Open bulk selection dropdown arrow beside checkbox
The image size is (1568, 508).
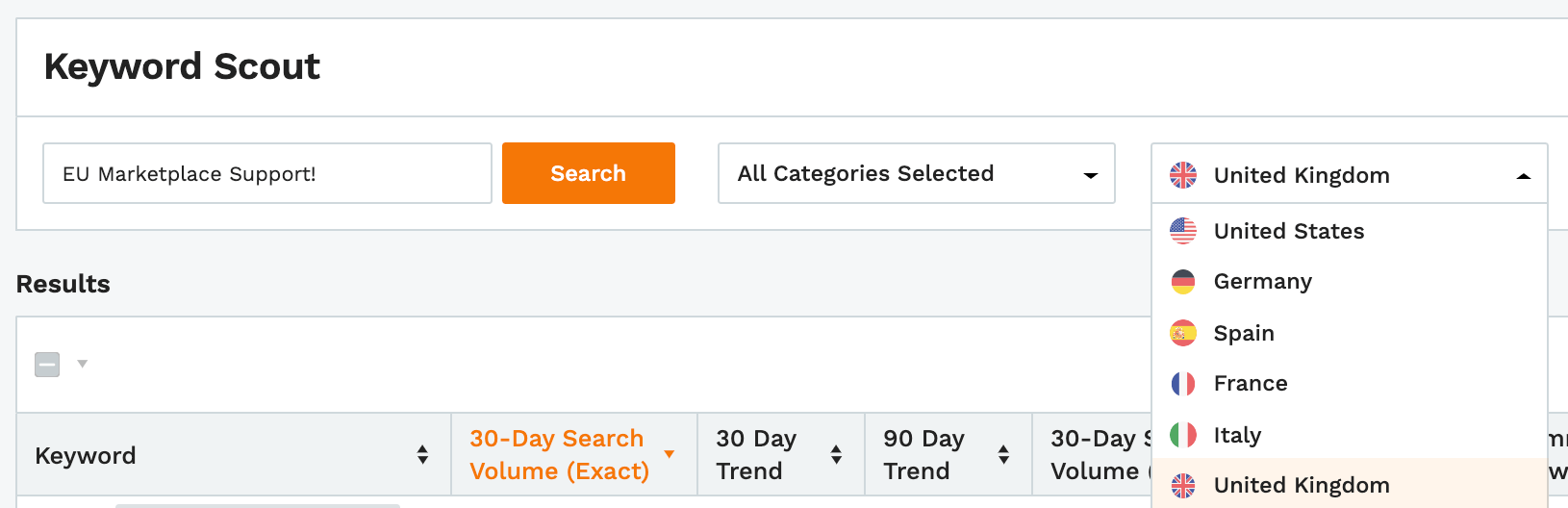83,364
